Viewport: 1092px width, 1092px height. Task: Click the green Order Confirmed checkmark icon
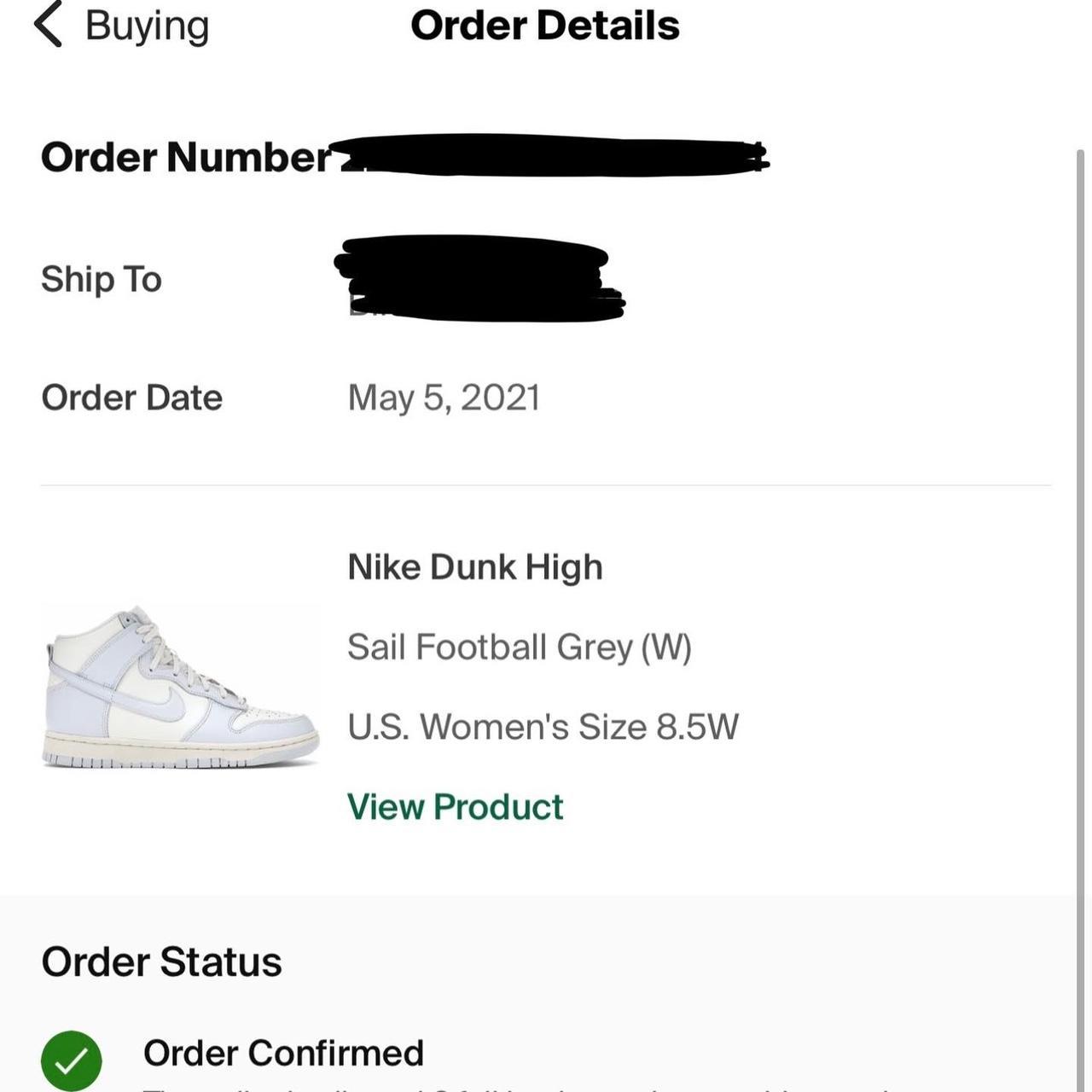pyautogui.click(x=72, y=1060)
